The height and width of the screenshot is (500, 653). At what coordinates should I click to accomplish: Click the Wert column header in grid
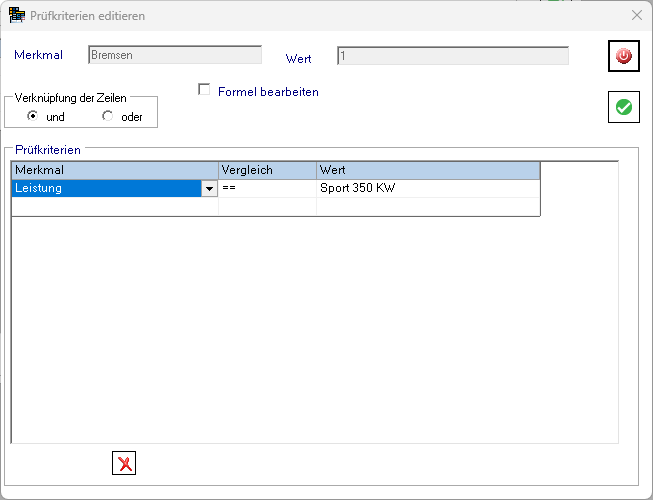[427, 170]
